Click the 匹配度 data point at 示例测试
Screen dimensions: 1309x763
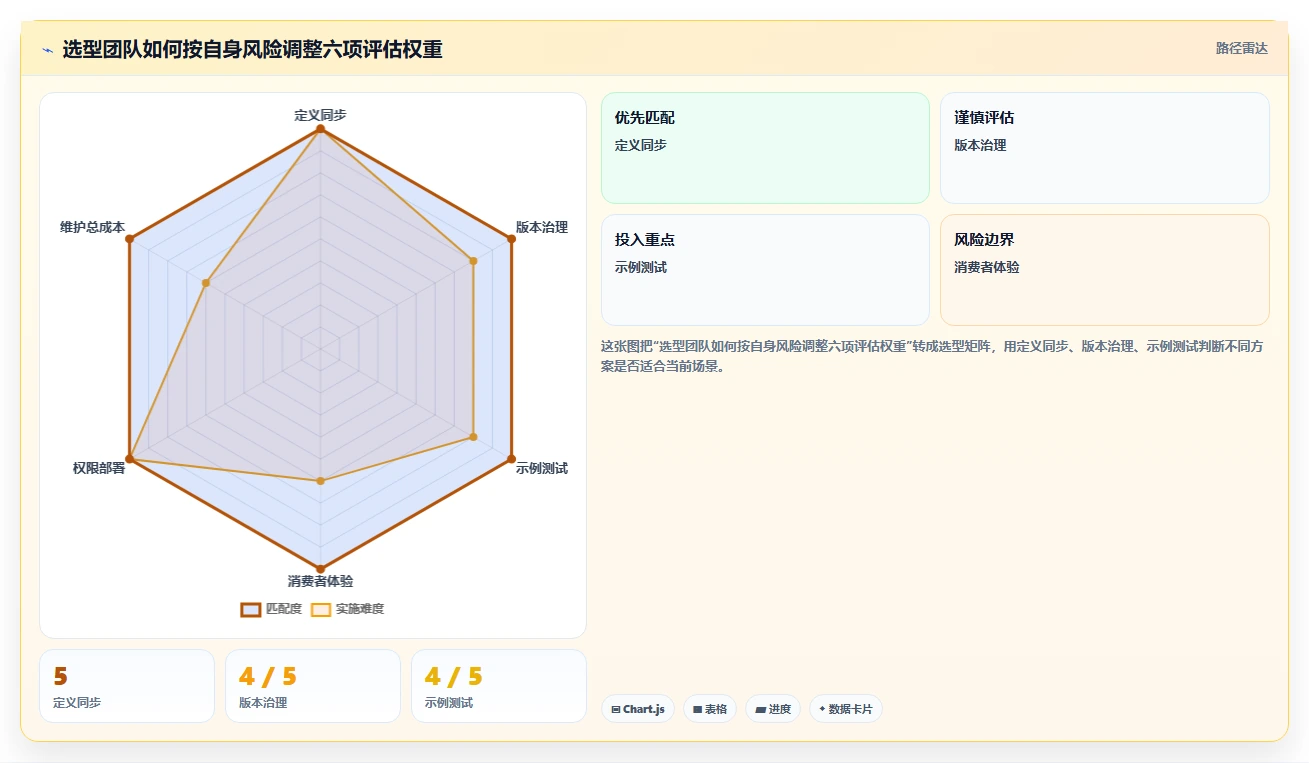click(511, 459)
